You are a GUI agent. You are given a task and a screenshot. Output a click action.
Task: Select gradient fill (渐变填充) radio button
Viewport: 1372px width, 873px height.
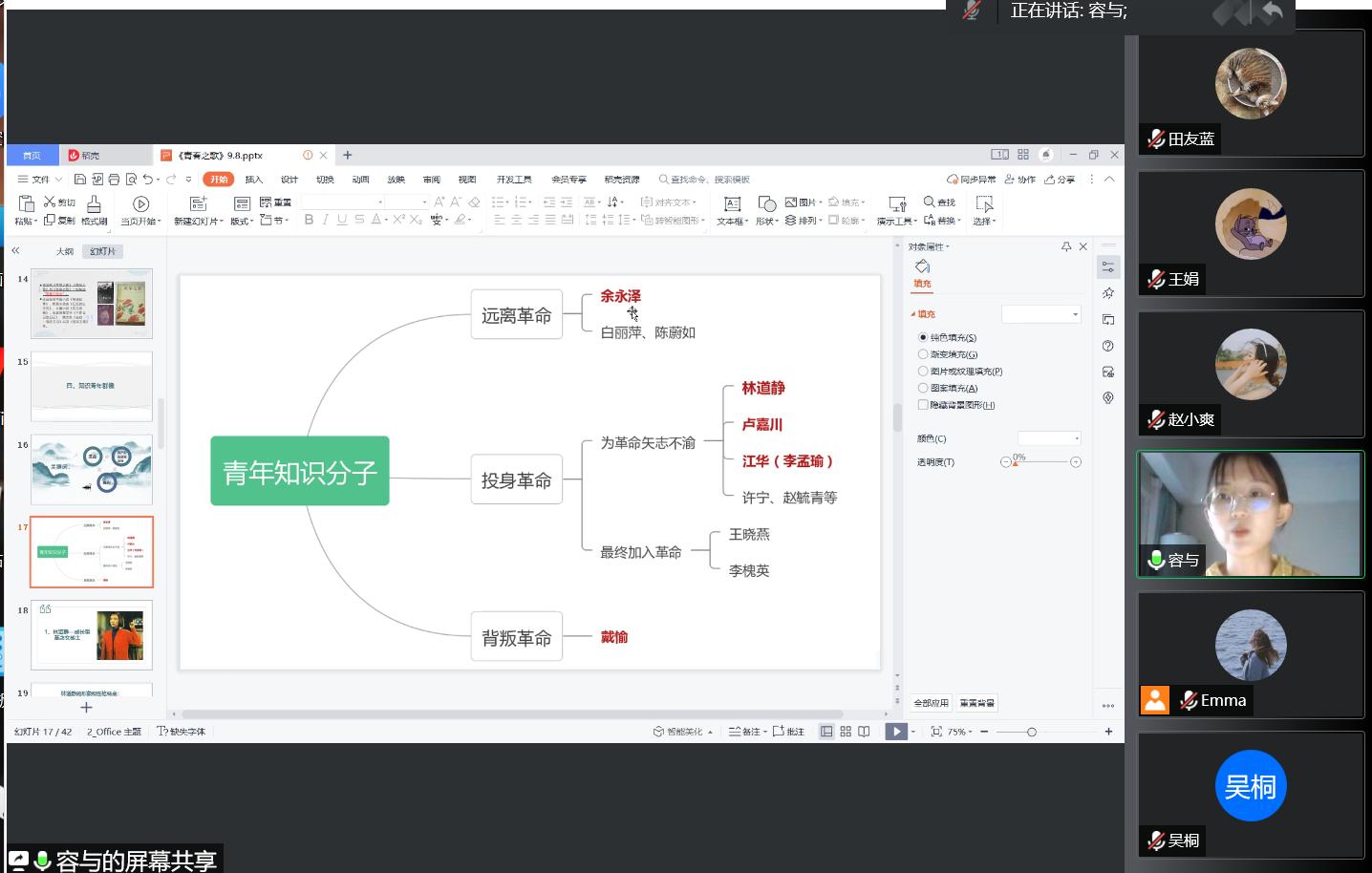point(923,354)
